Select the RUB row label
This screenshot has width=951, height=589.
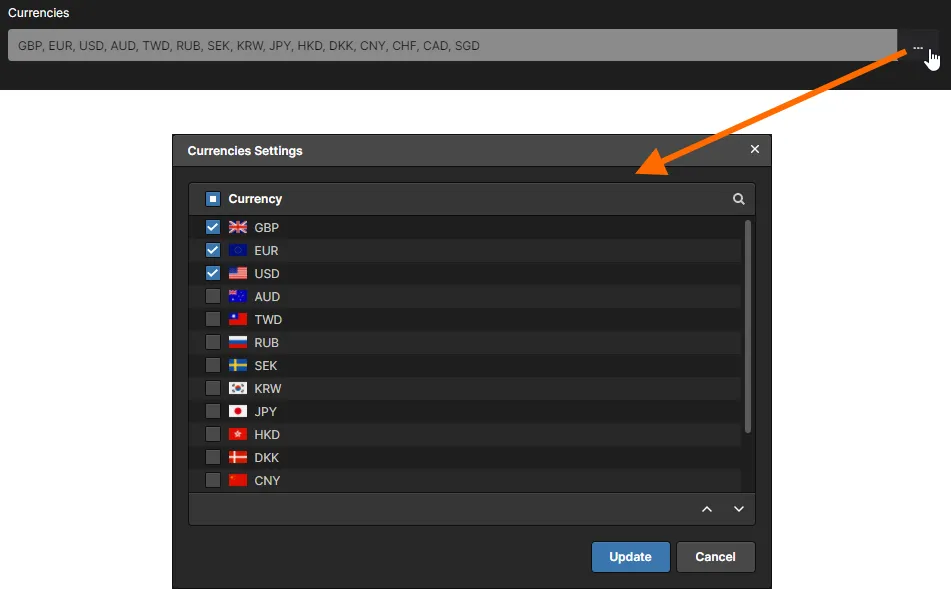[x=266, y=343]
